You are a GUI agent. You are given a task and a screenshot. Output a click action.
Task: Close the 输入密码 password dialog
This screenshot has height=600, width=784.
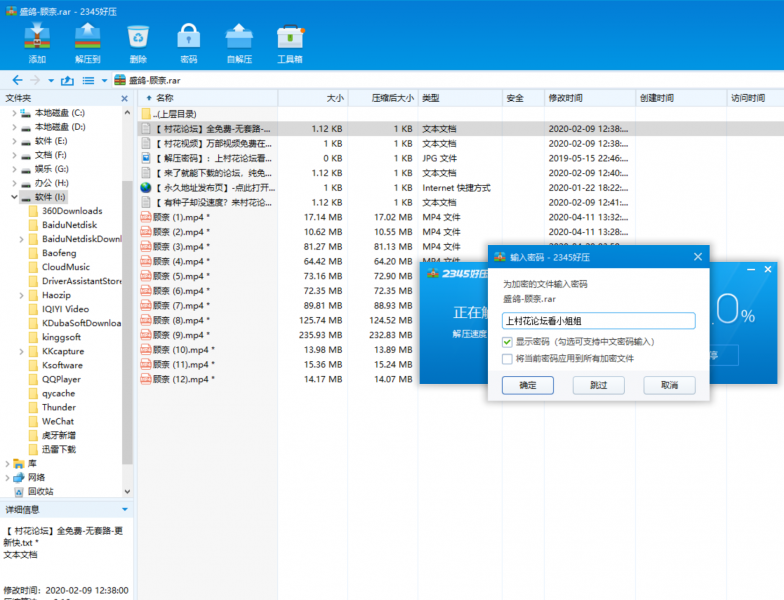click(698, 257)
